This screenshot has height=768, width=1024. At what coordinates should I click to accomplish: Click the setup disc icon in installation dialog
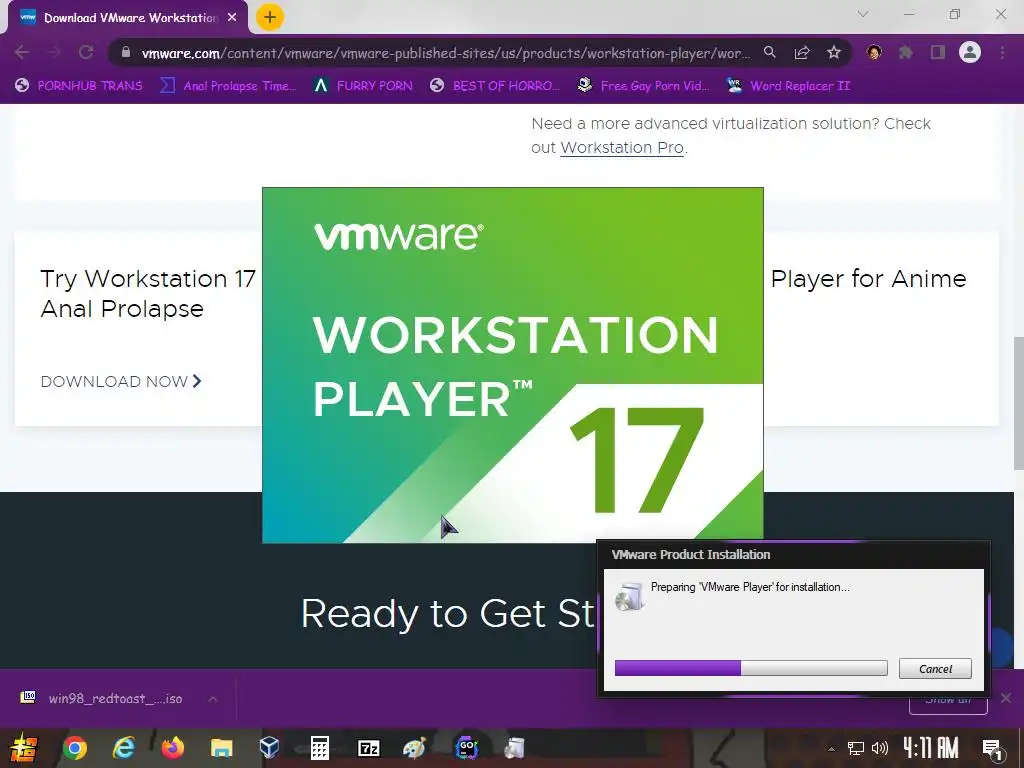click(x=630, y=597)
